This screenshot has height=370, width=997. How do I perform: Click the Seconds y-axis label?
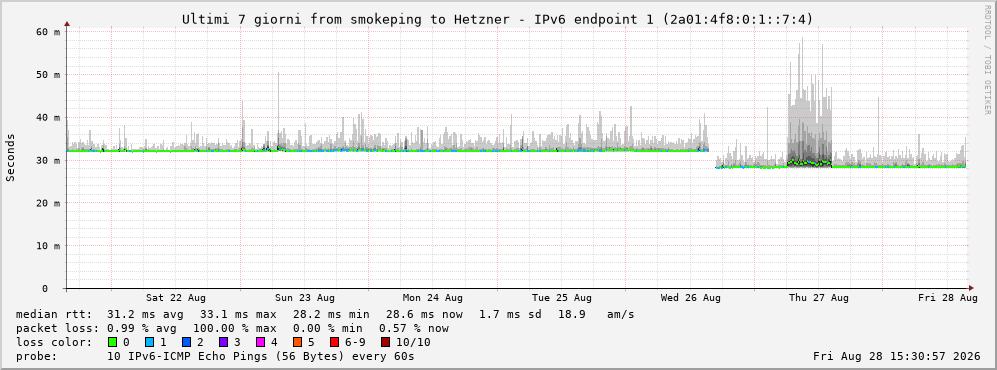click(11, 158)
